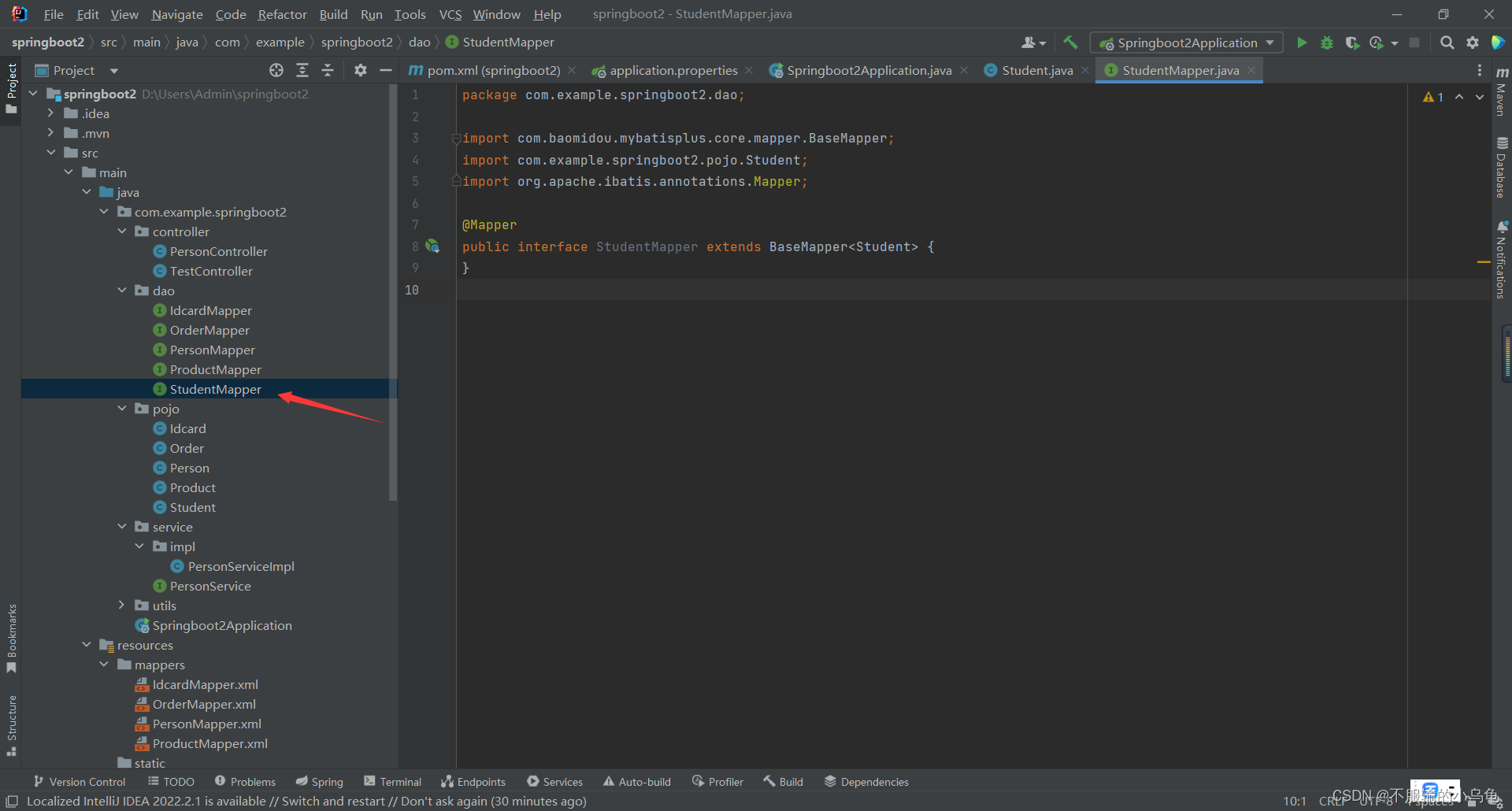Click the warning indicator showing 1 problem
The height and width of the screenshot is (811, 1512).
[1433, 97]
